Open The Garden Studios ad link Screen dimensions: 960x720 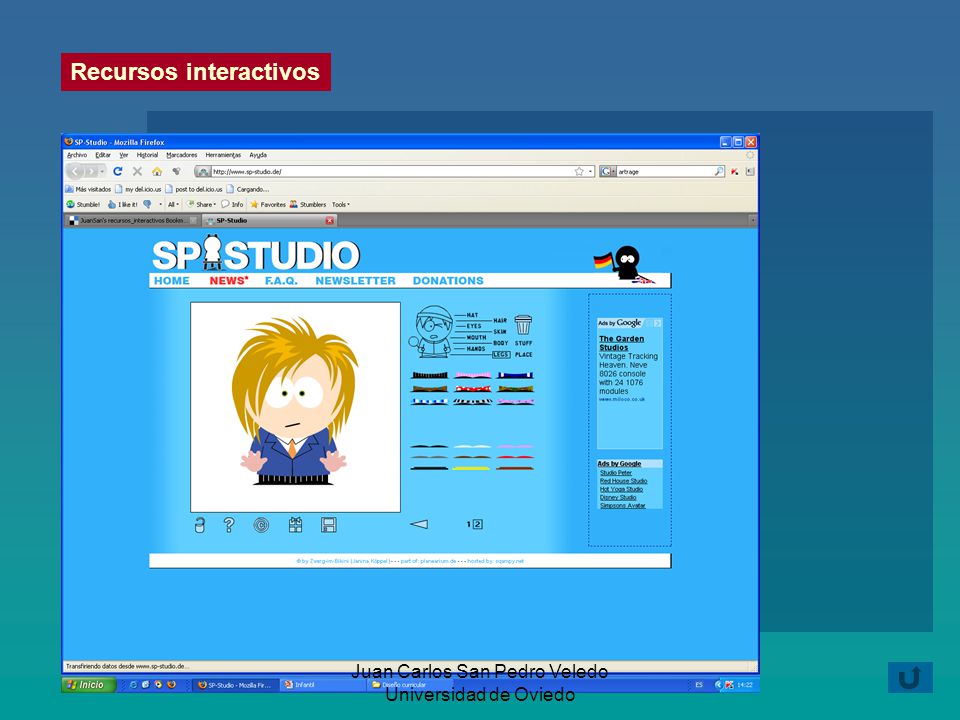tap(621, 343)
